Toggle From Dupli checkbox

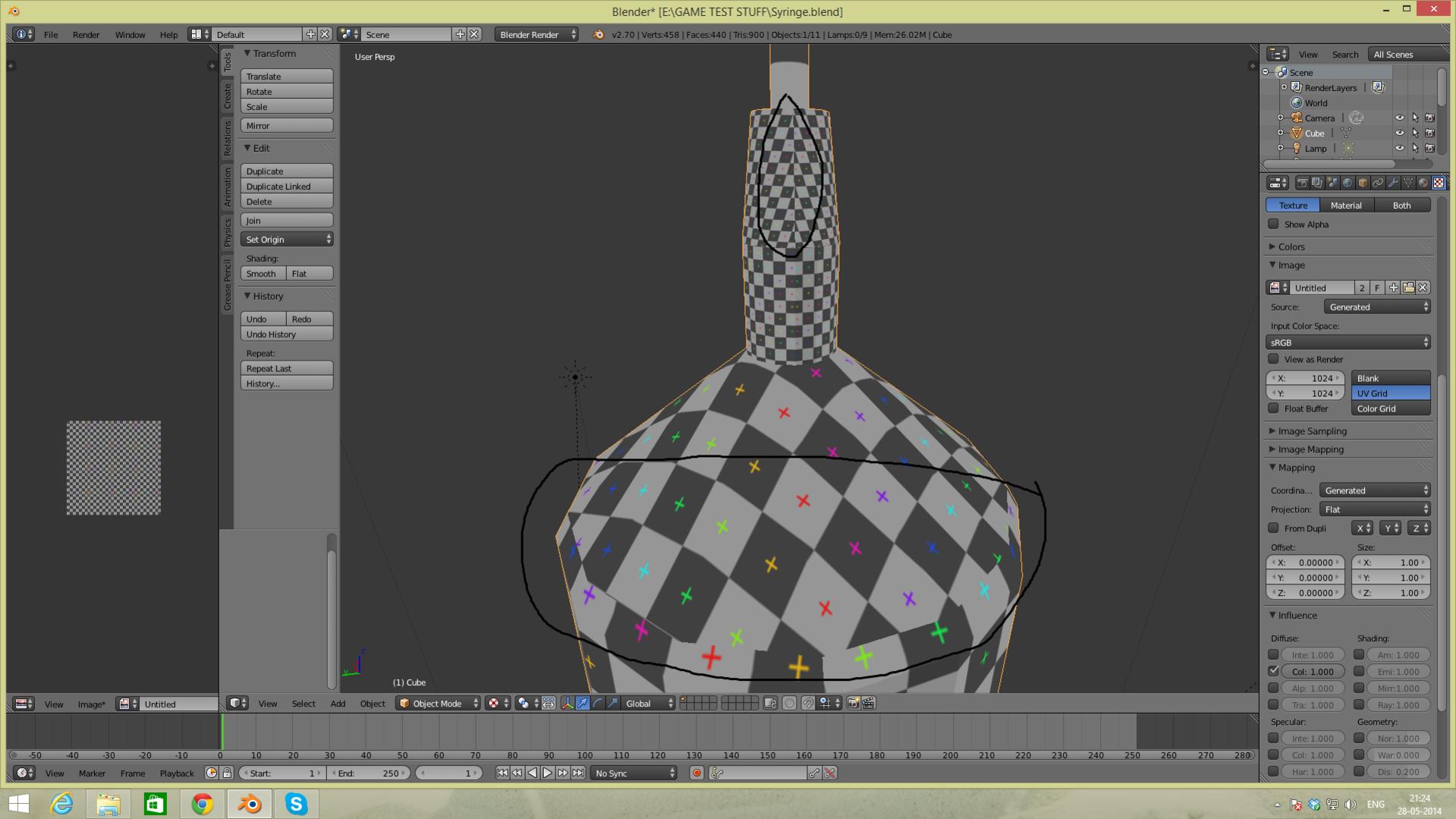[x=1273, y=528]
